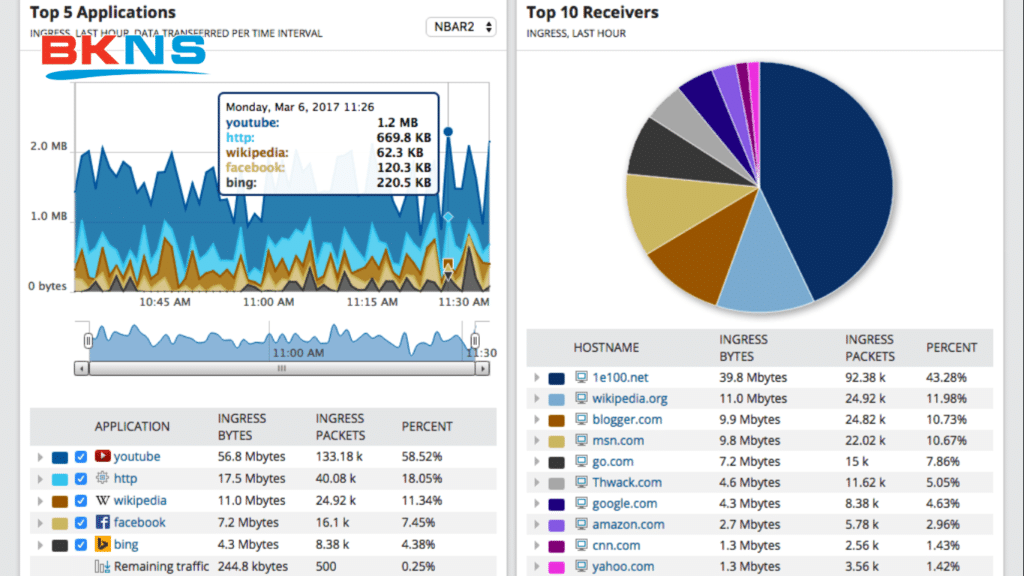The image size is (1024, 576).
Task: Click the Bing icon next to bing
Action: point(102,543)
